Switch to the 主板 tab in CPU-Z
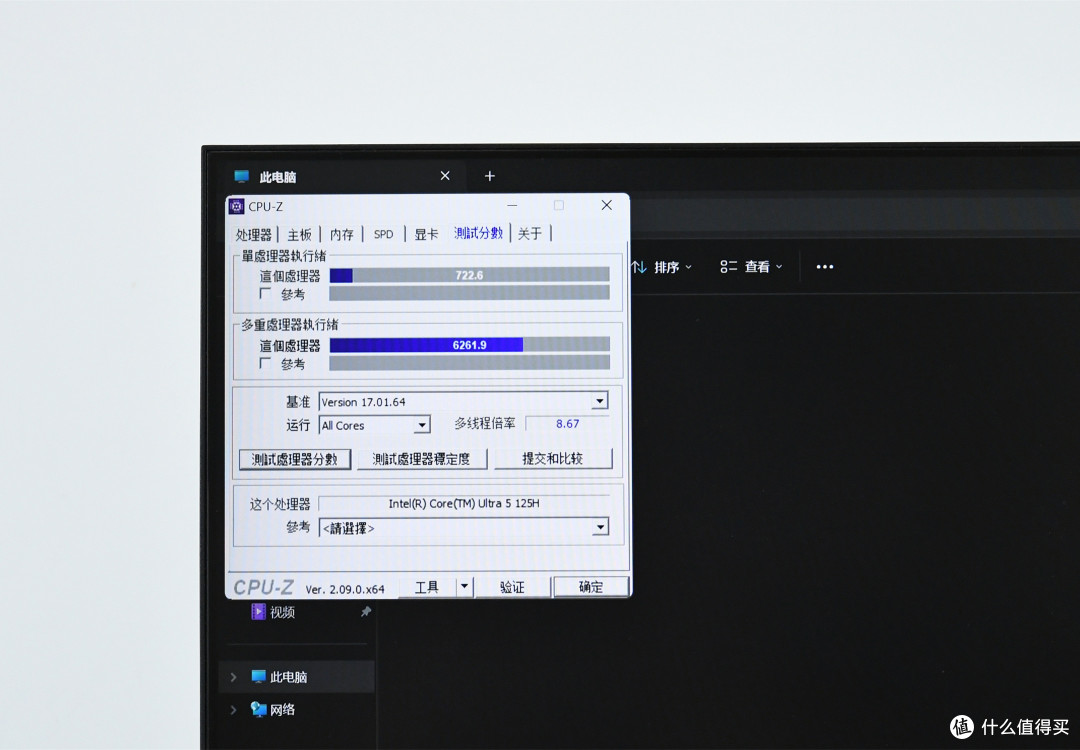 pos(300,235)
